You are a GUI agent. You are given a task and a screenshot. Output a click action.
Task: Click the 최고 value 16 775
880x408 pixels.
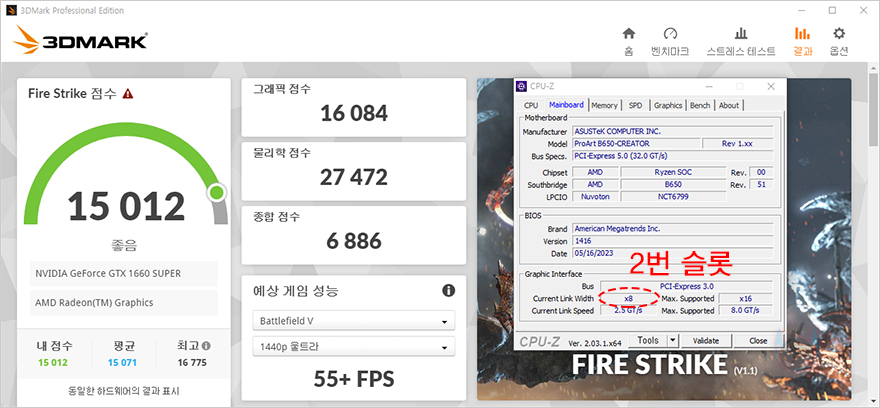192,363
